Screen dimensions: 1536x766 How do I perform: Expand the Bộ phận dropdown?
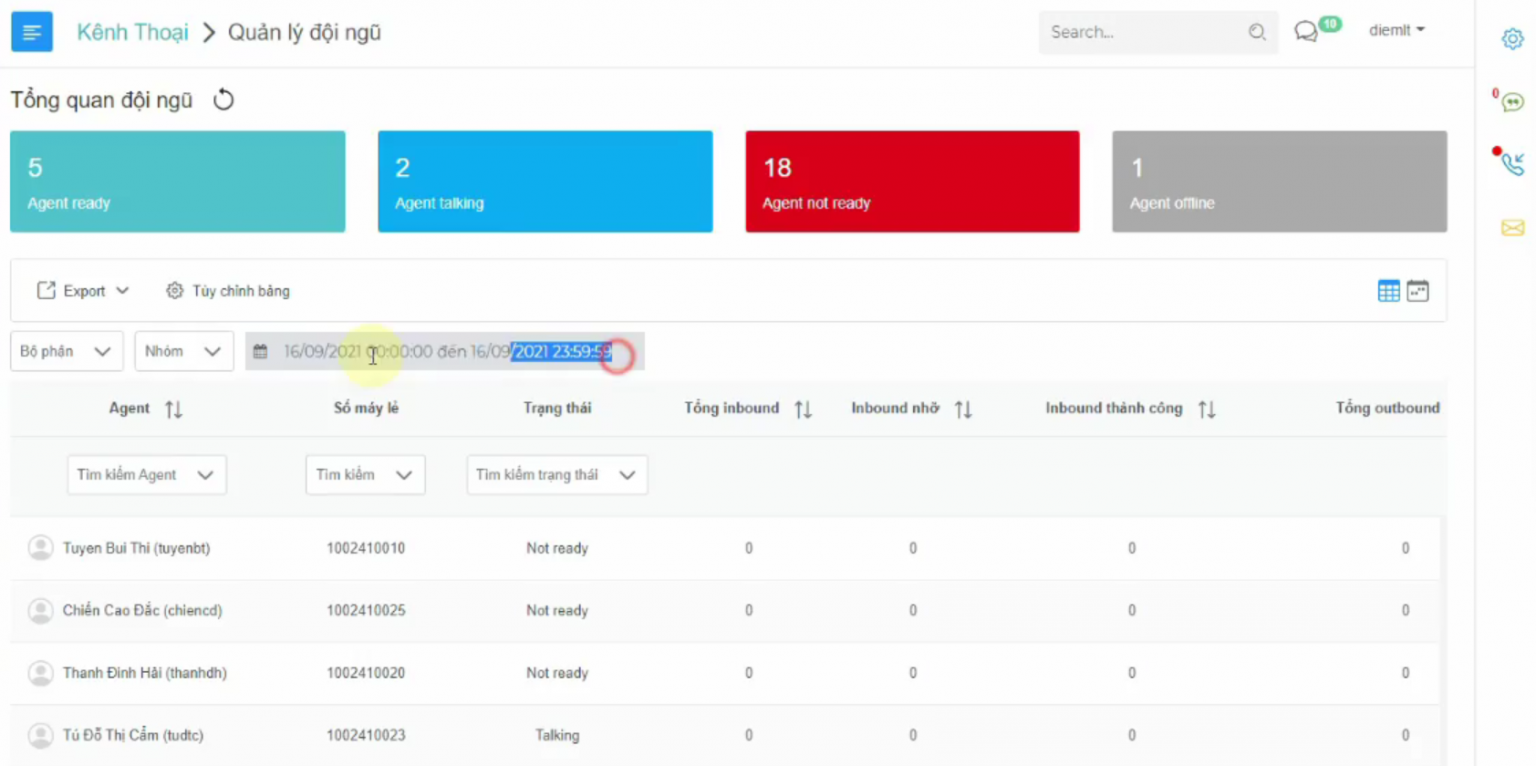tap(66, 352)
